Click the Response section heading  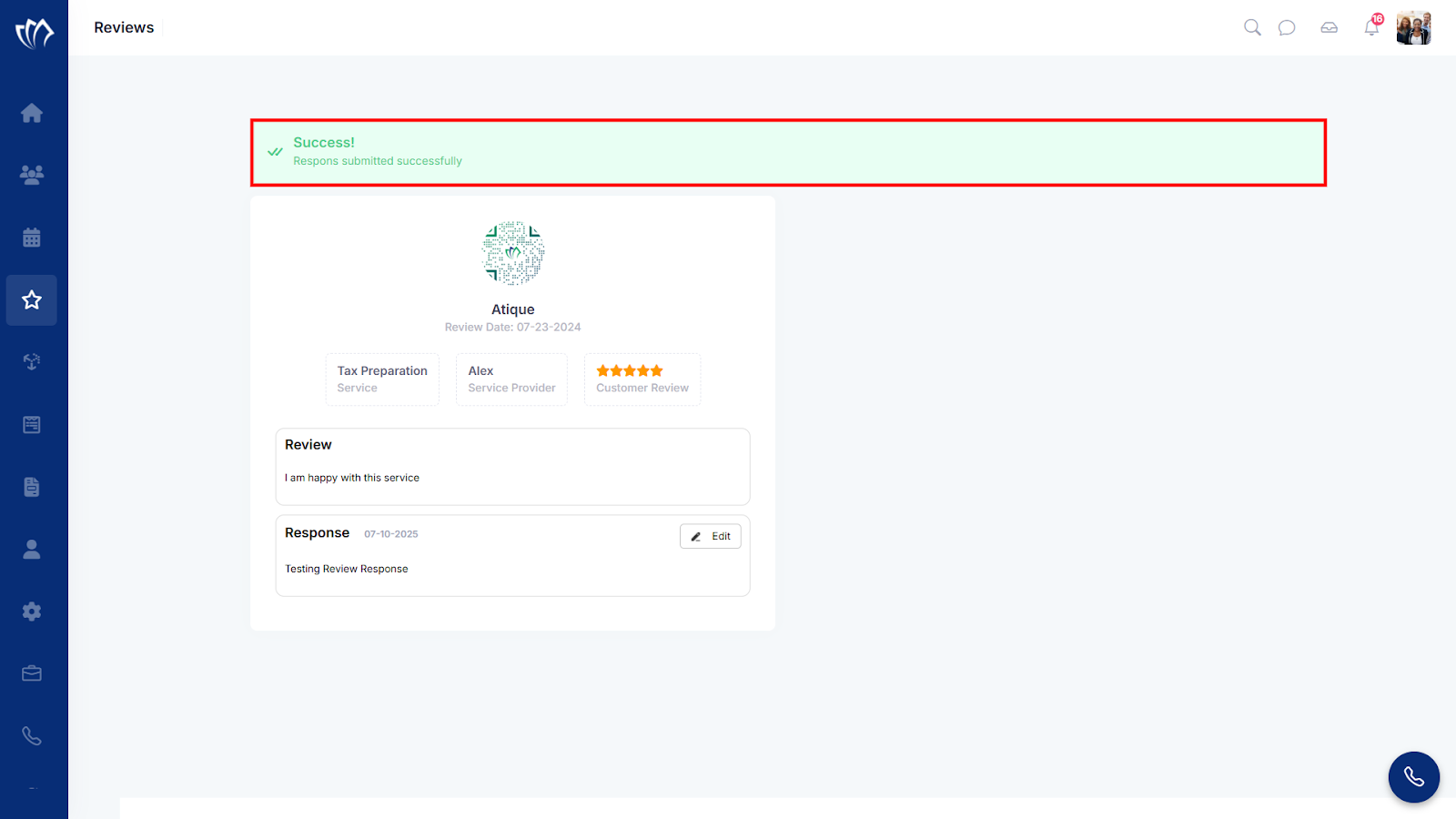point(317,533)
